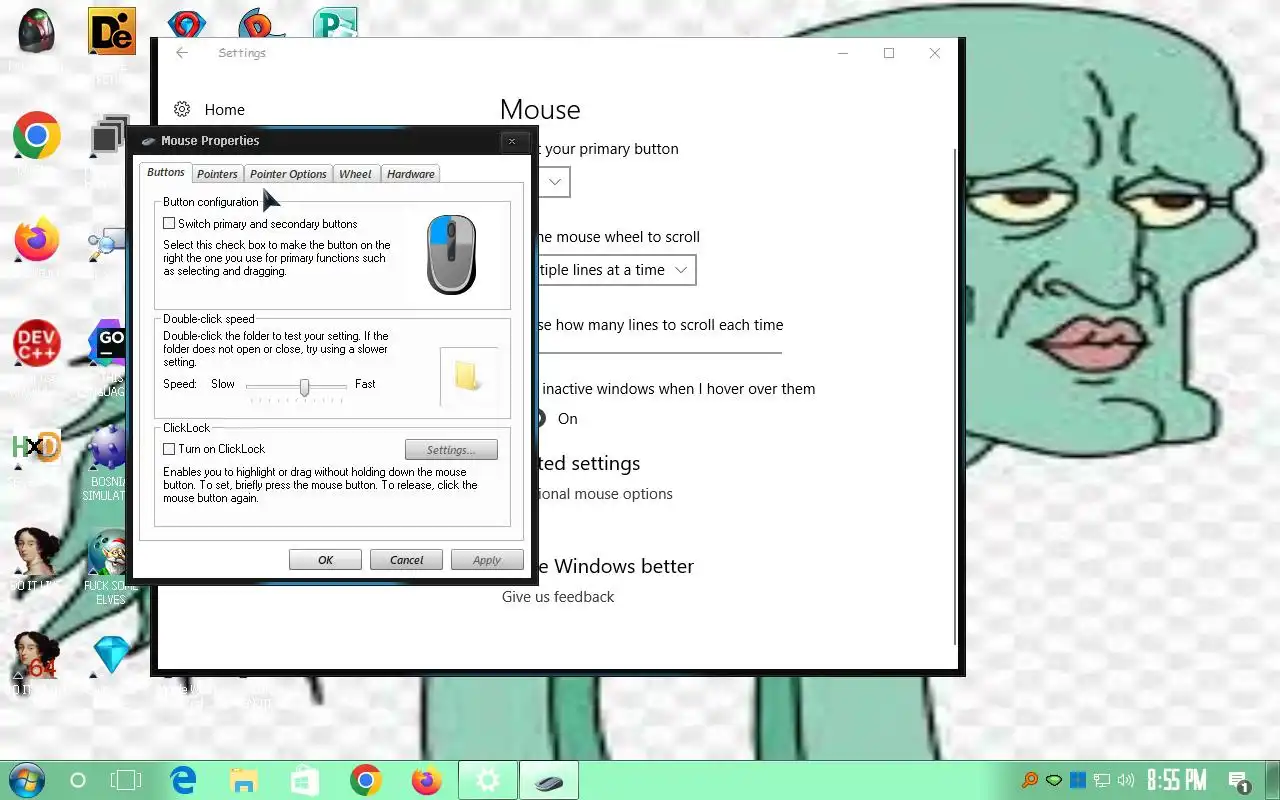Click the Give us feedback link
Image resolution: width=1280 pixels, height=800 pixels.
(x=558, y=597)
